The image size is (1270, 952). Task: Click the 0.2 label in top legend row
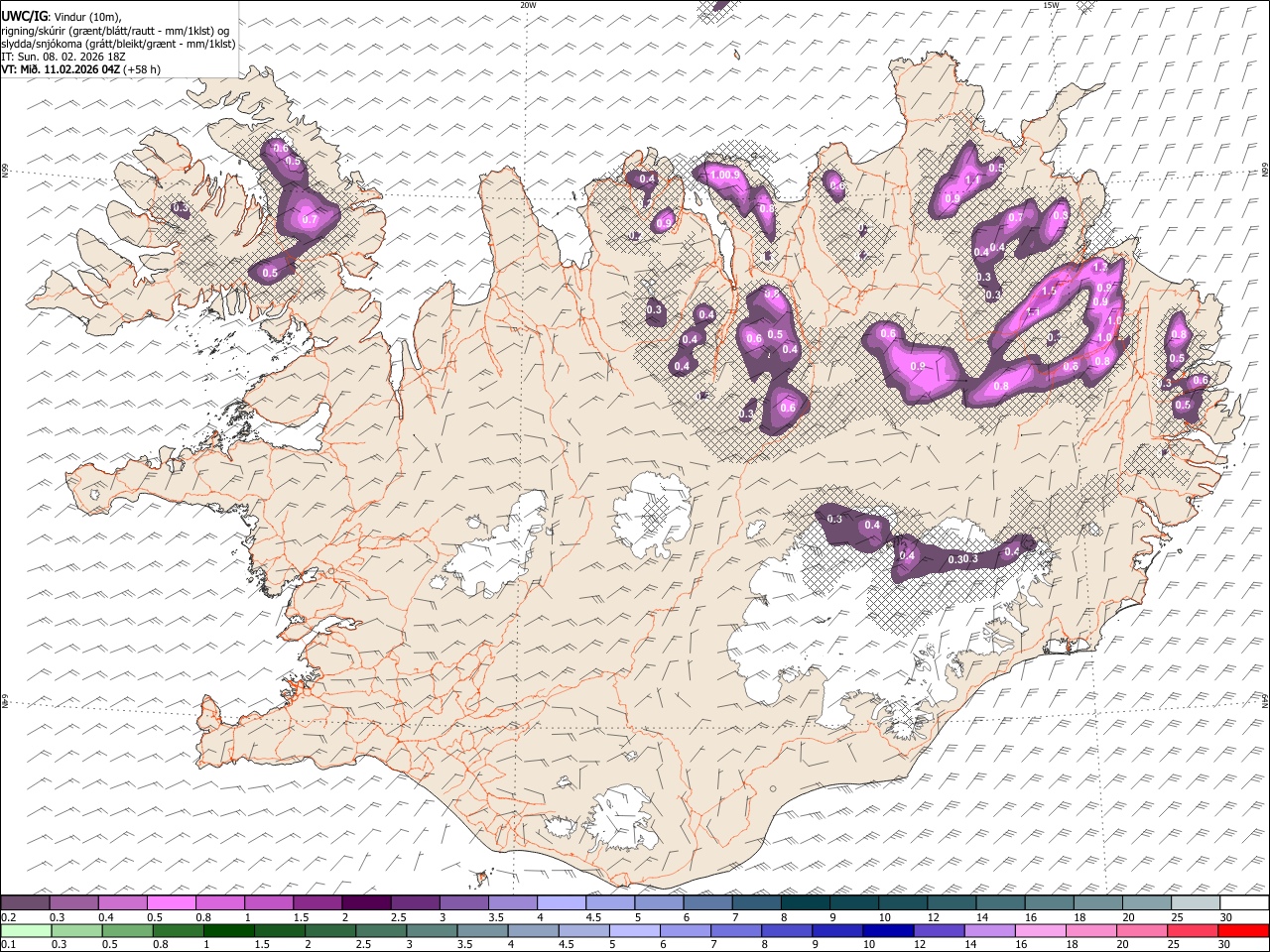point(8,917)
